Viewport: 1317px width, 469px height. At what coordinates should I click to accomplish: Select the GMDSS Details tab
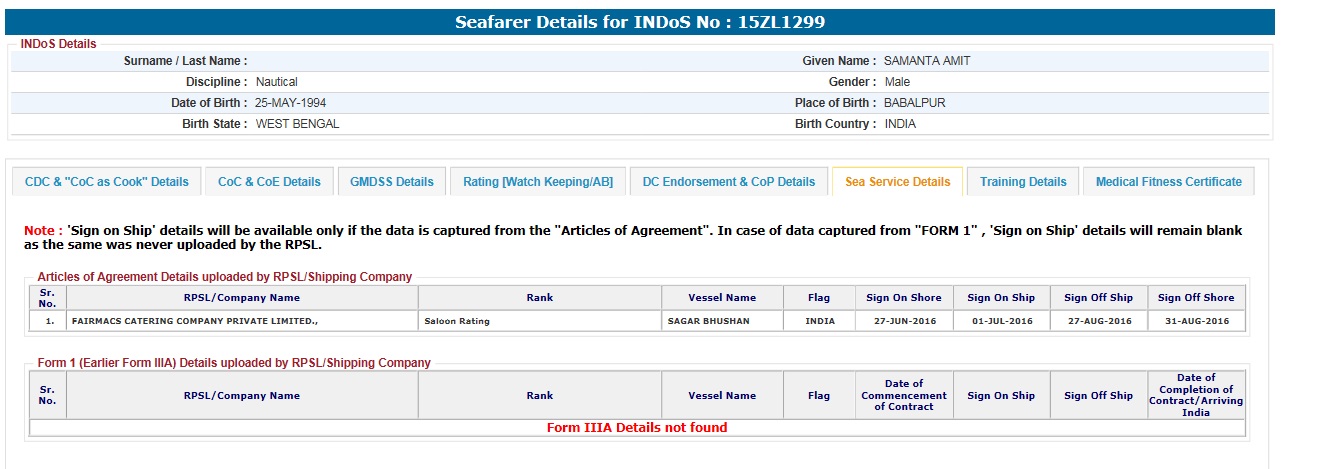tap(392, 182)
